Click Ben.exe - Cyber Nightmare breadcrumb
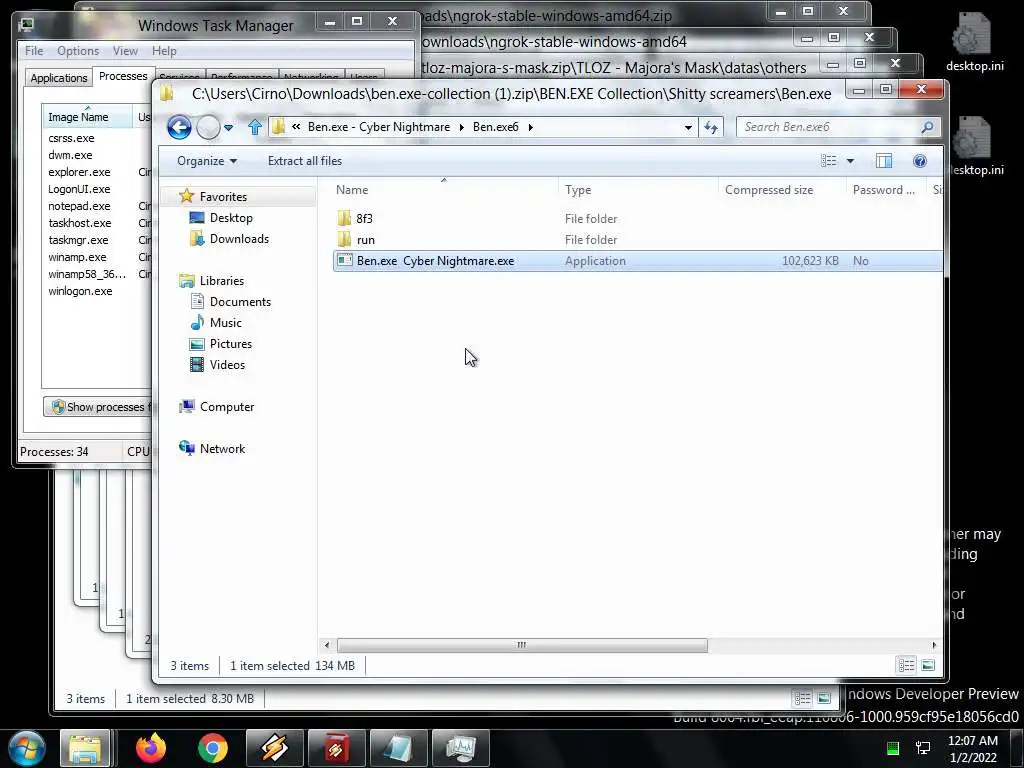This screenshot has height=768, width=1024. pos(379,127)
